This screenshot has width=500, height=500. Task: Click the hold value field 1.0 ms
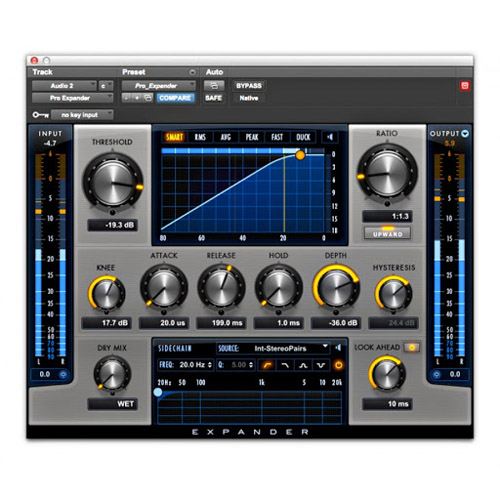point(279,323)
